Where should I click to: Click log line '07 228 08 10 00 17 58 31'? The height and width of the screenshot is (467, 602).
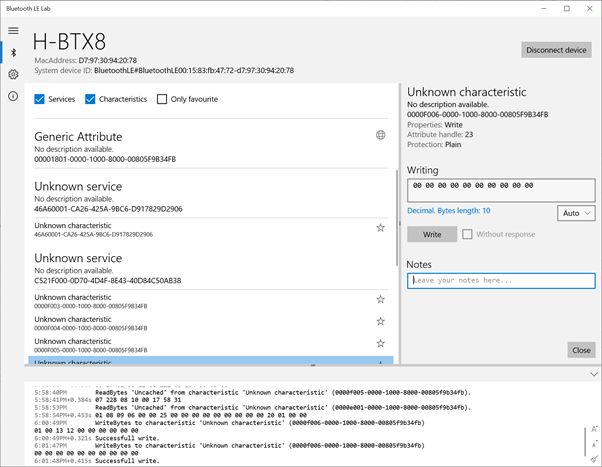[138, 400]
